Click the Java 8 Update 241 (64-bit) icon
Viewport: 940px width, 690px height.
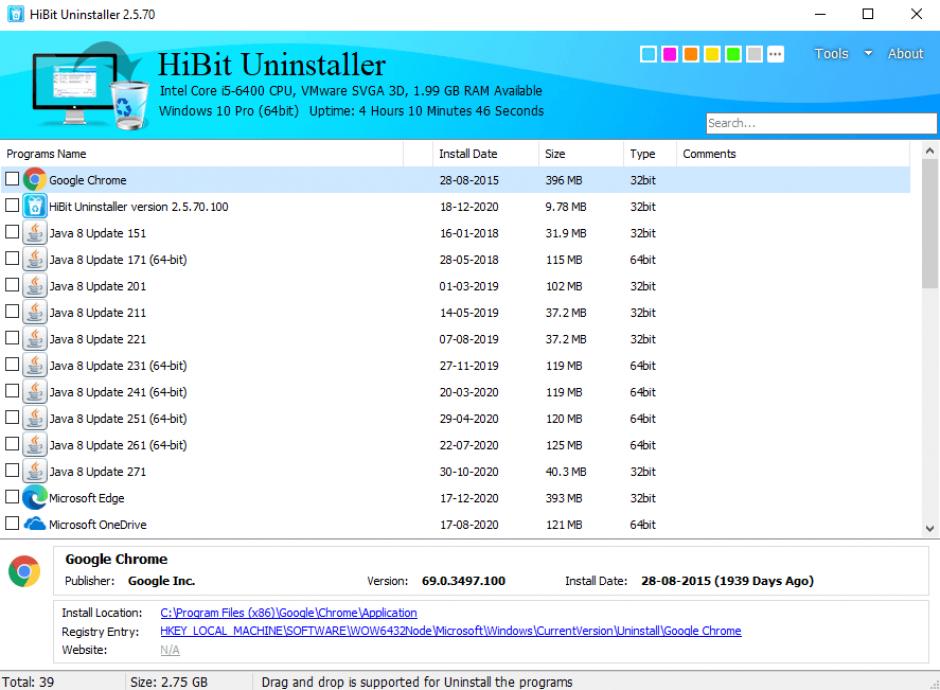click(x=35, y=391)
